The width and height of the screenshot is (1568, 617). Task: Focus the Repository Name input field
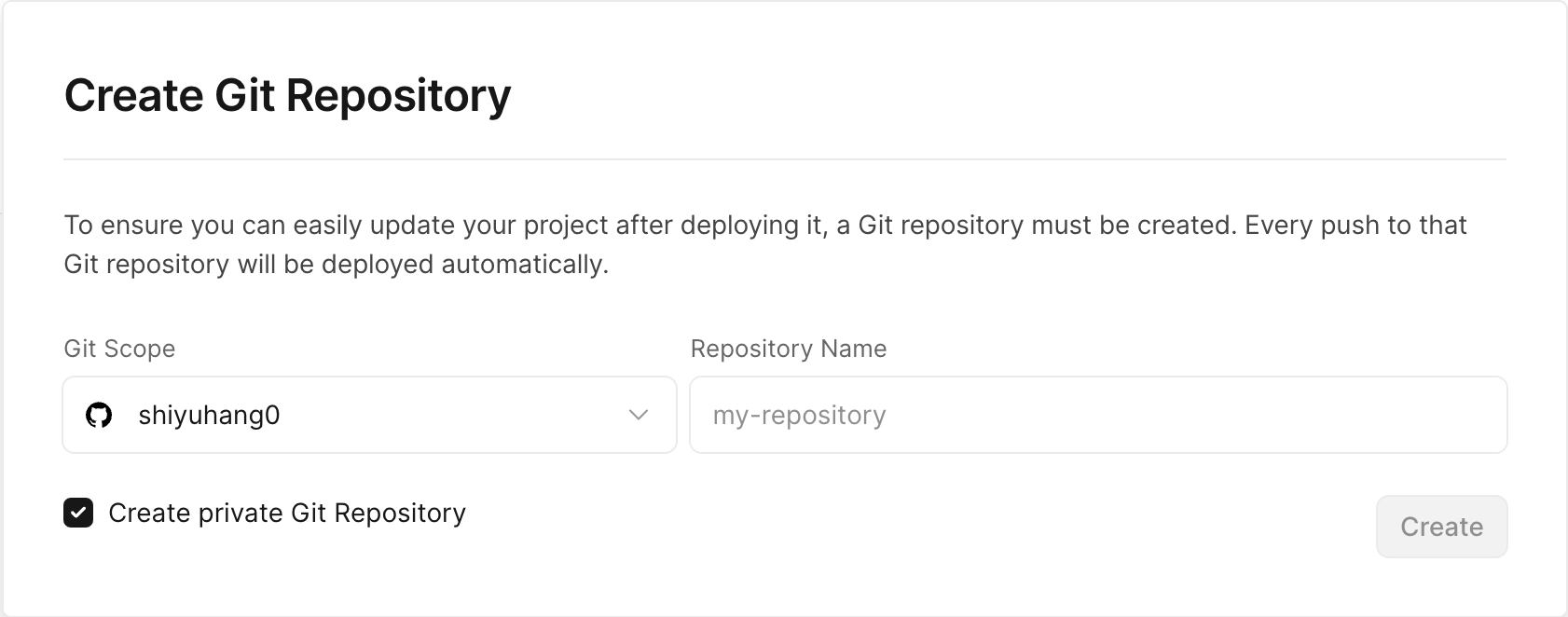[1098, 415]
